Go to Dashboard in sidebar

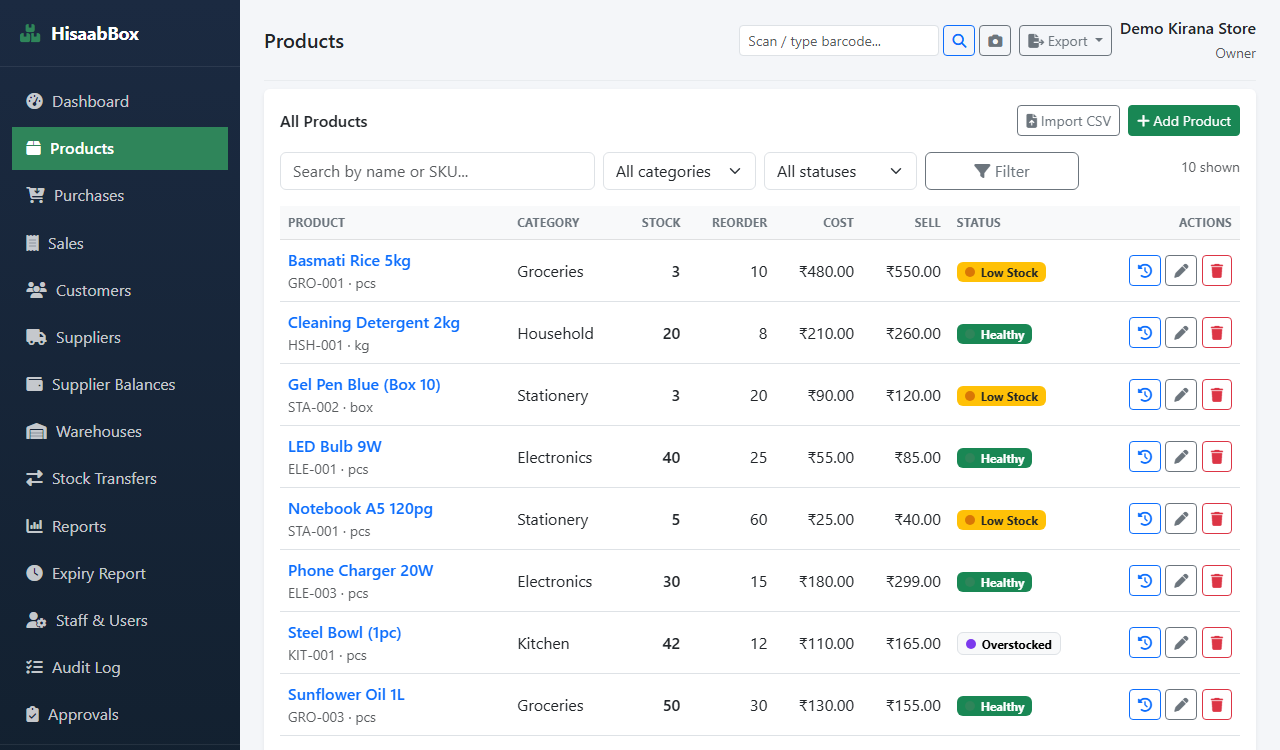120,101
